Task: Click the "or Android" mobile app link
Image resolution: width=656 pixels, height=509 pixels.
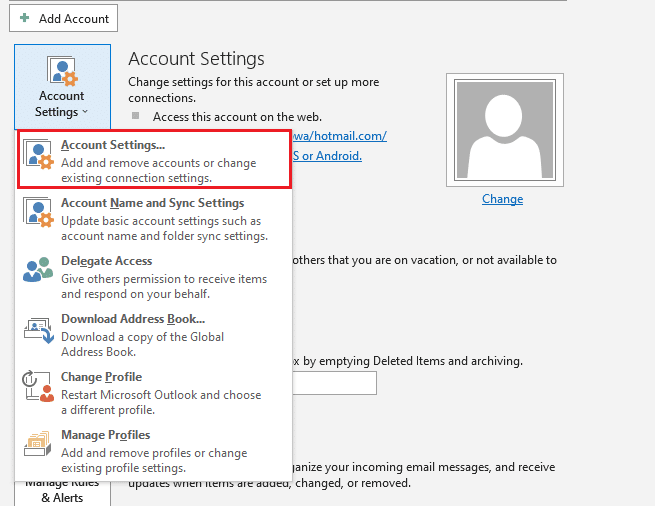Action: (x=329, y=156)
